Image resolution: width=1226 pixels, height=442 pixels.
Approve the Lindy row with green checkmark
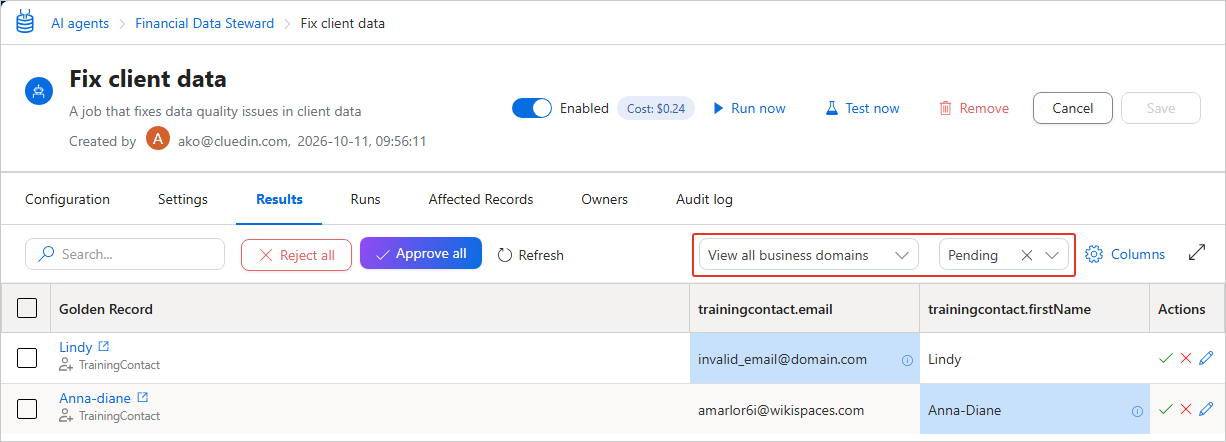[x=1165, y=358]
